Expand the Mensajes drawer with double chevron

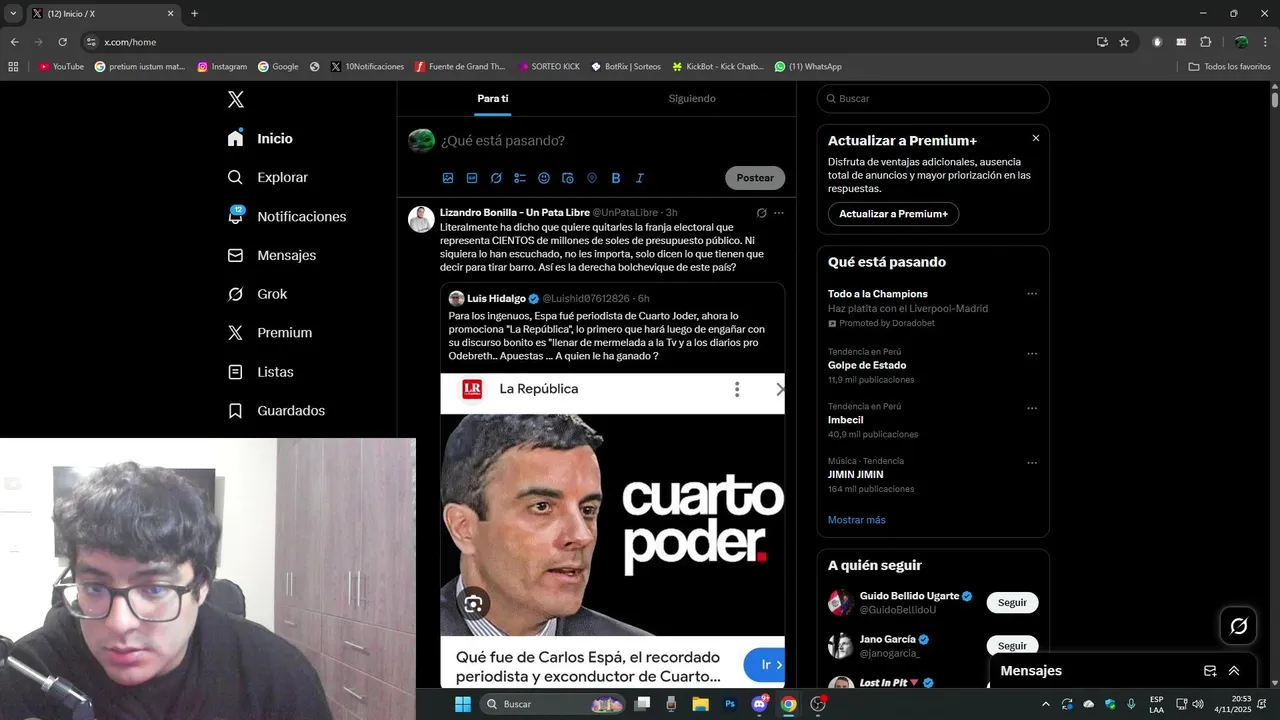[x=1234, y=671]
